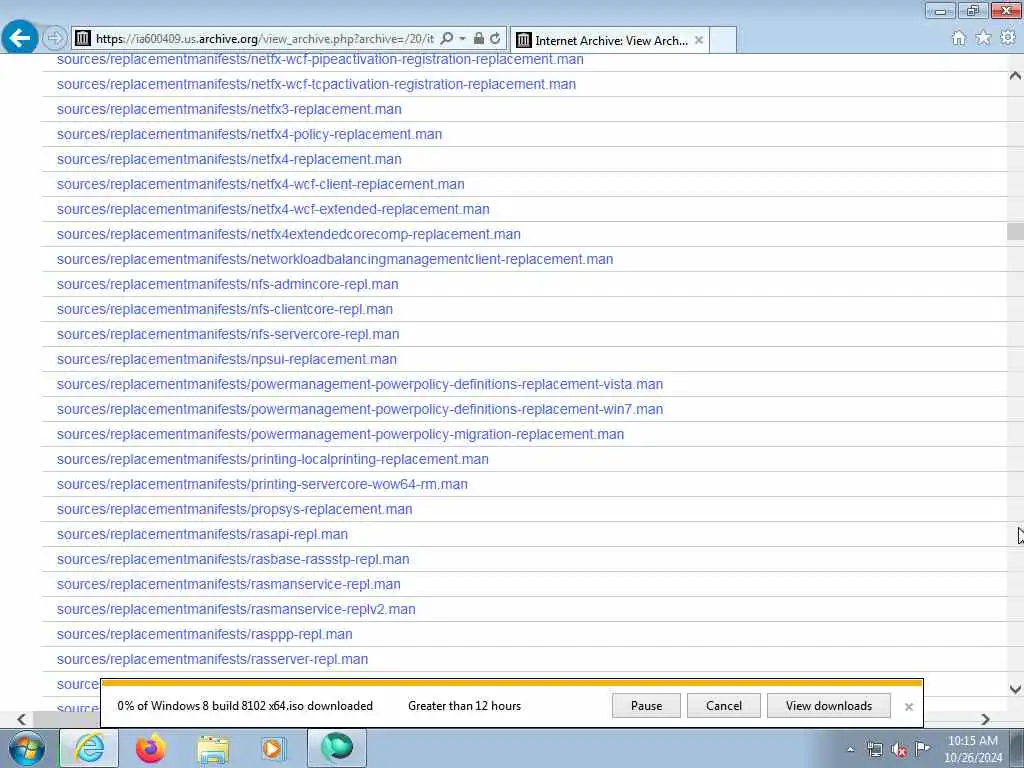Image resolution: width=1024 pixels, height=768 pixels.
Task: Open rasserver-repl.man link
Action: (x=212, y=659)
